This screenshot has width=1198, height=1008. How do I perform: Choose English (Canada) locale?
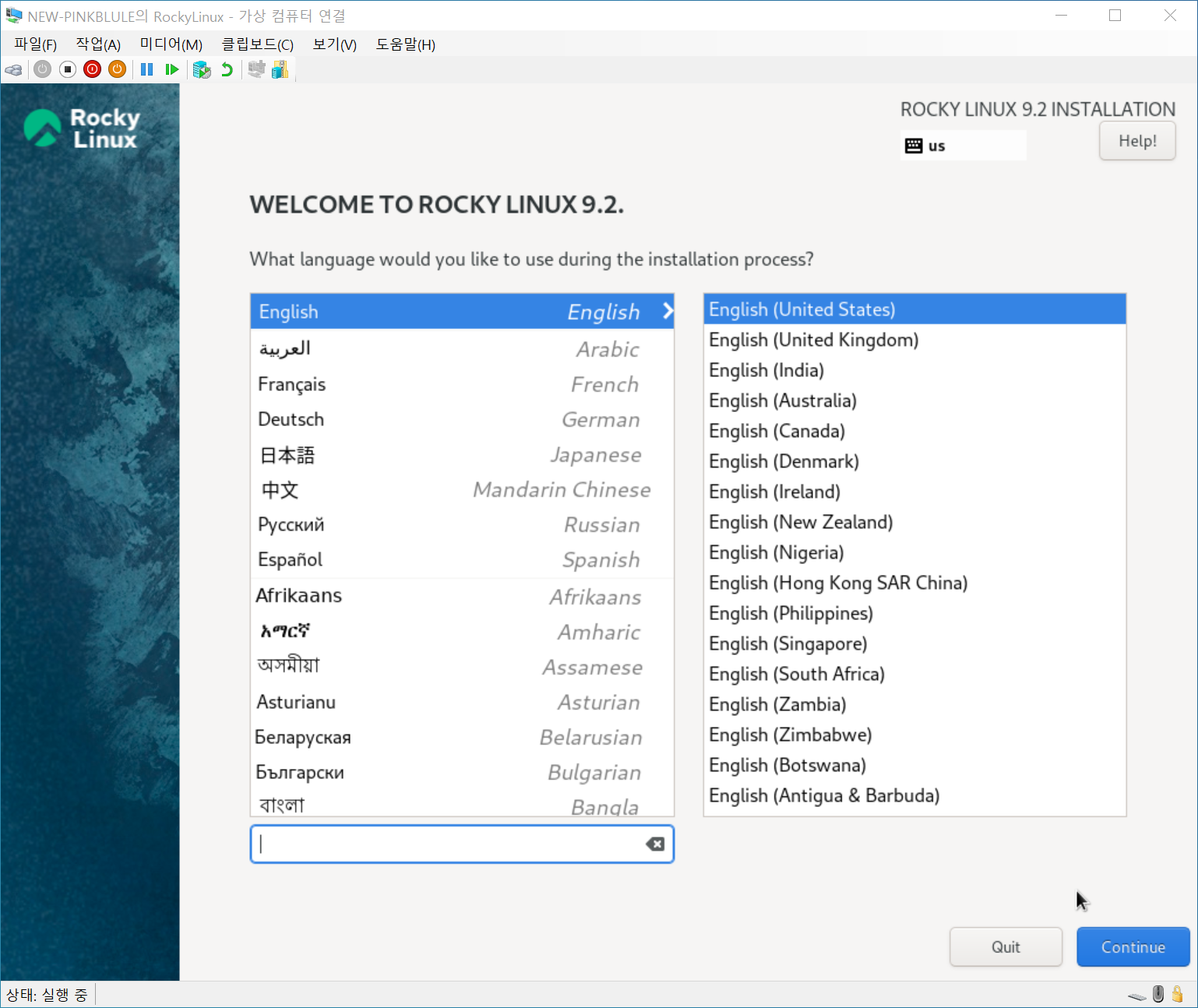(x=914, y=431)
